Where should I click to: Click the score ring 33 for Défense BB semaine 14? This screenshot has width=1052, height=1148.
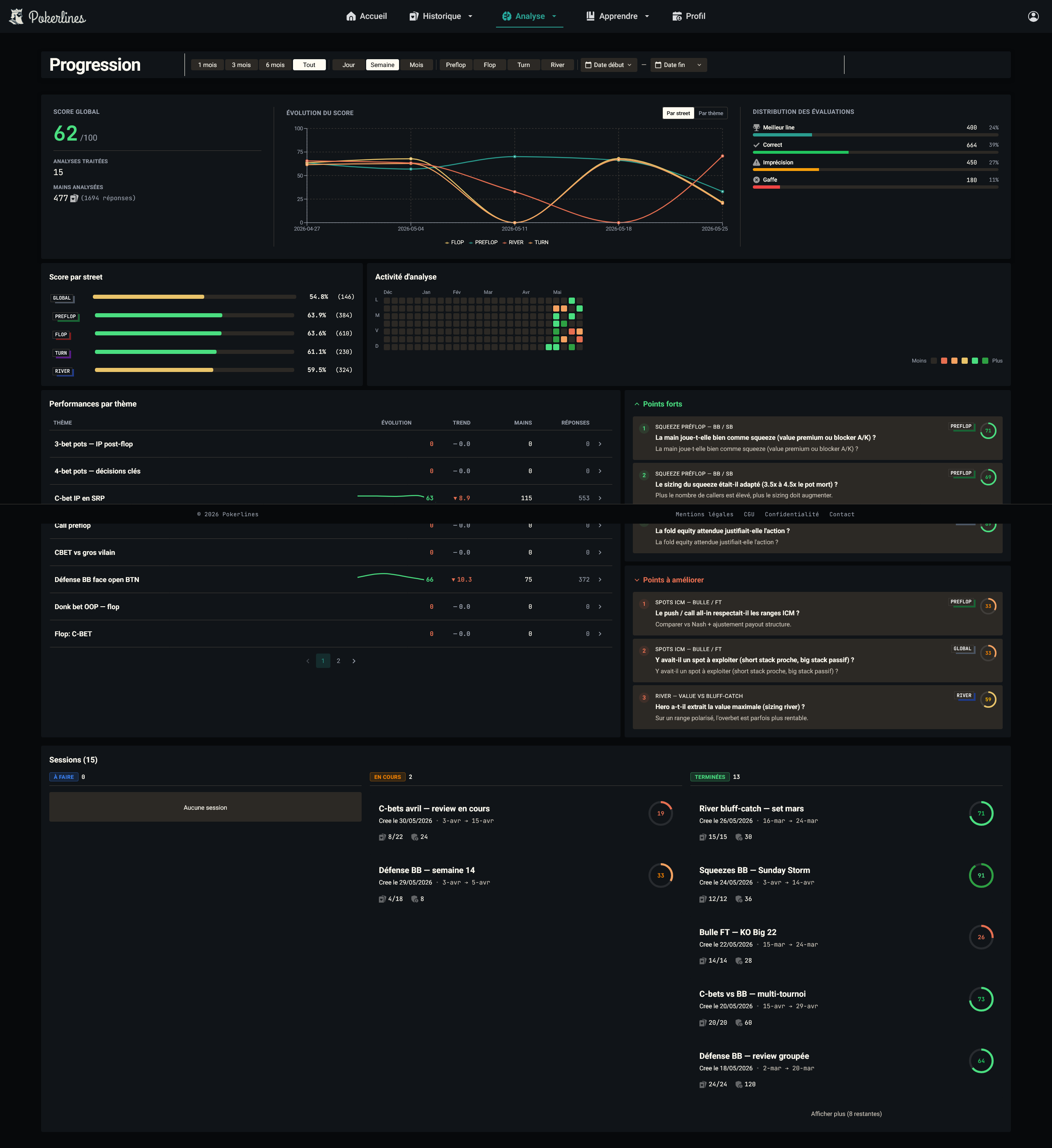(660, 875)
